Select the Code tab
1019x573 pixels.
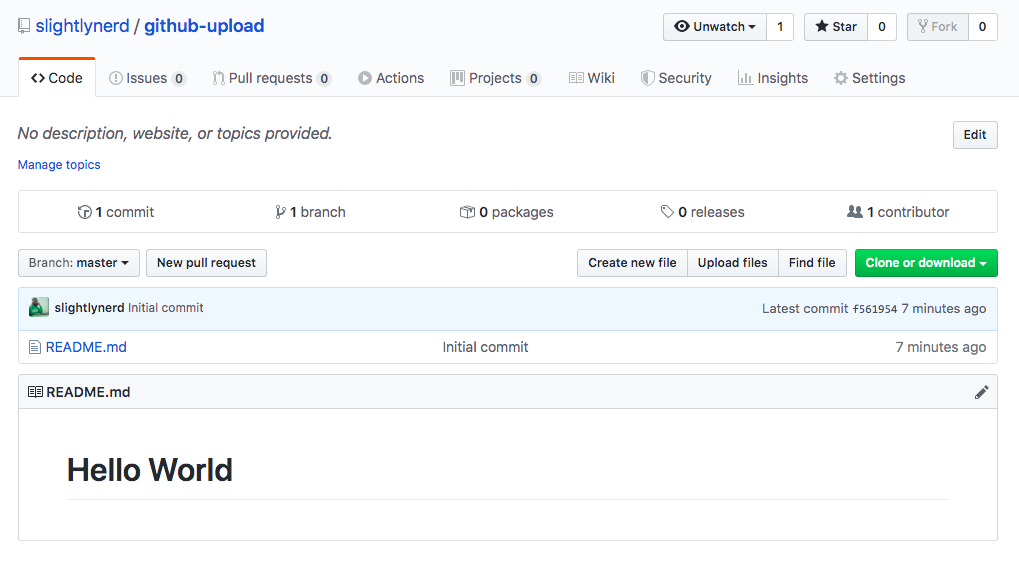57,78
